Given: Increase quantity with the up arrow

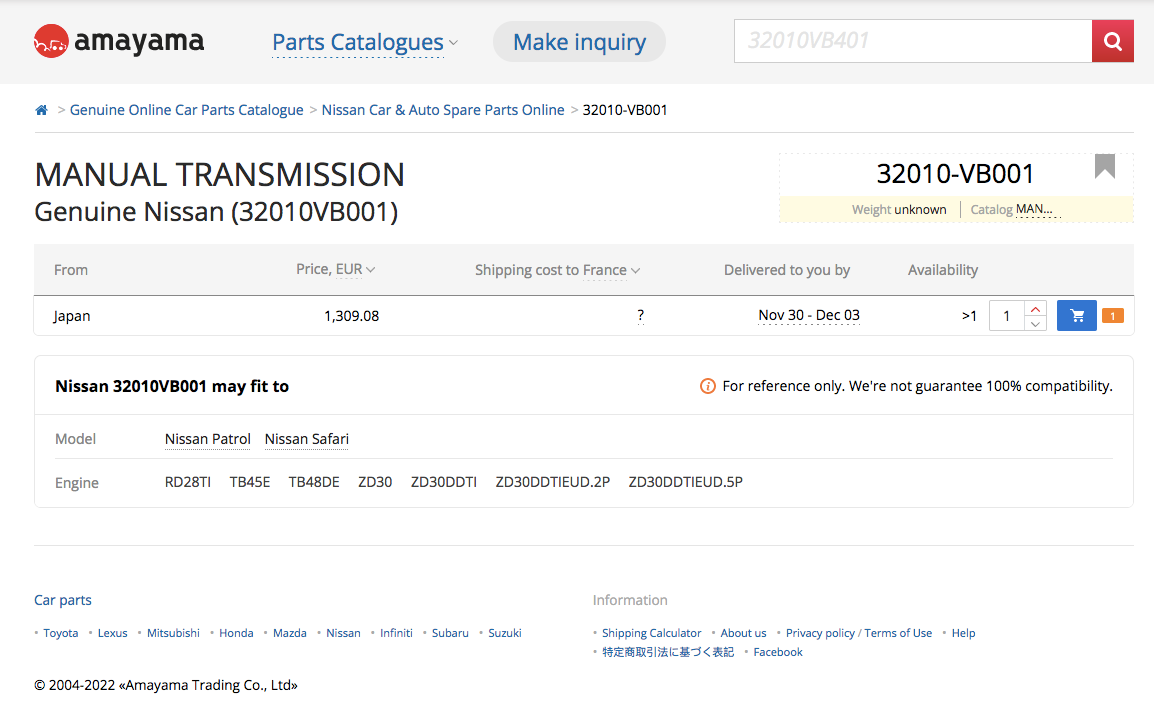Looking at the screenshot, I should [x=1036, y=308].
